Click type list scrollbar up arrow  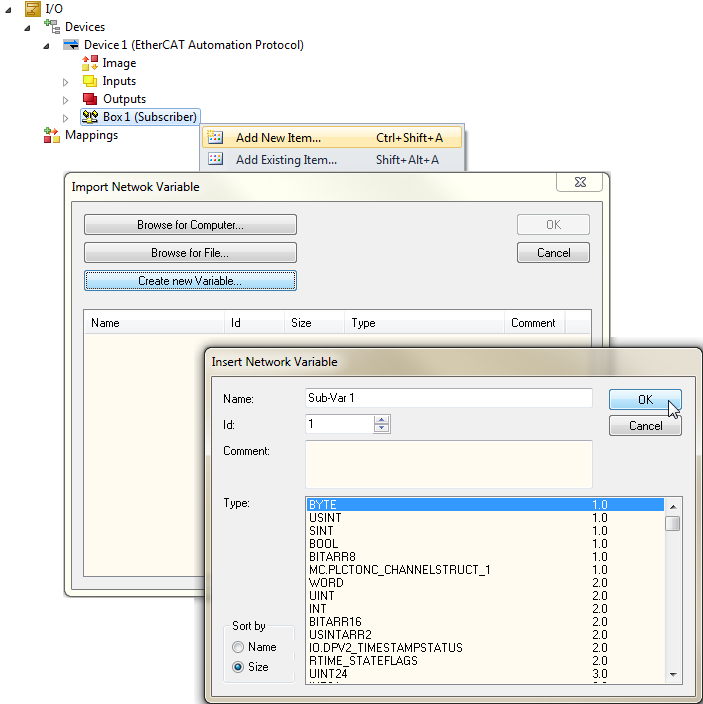(x=673, y=506)
